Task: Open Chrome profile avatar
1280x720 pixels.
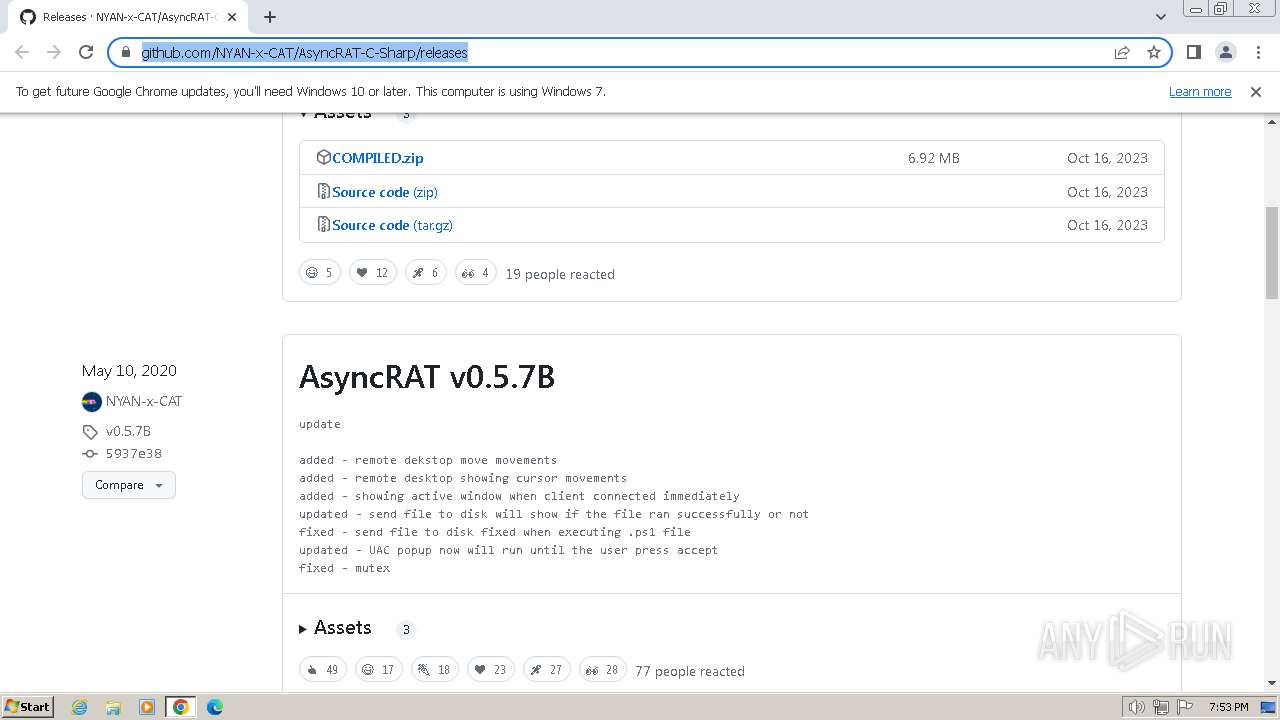Action: 1226,52
